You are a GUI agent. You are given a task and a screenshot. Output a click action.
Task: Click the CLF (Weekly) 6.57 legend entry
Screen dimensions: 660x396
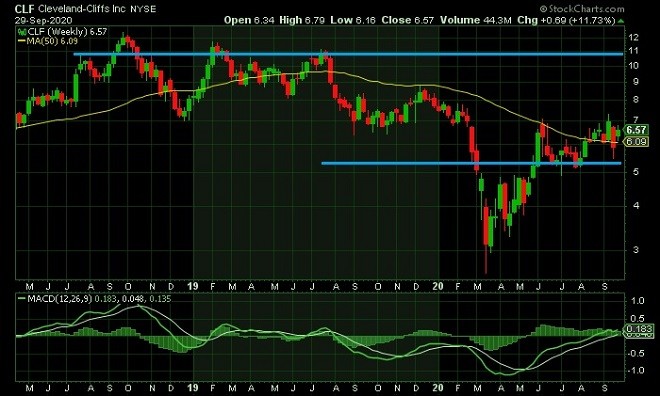tap(67, 32)
